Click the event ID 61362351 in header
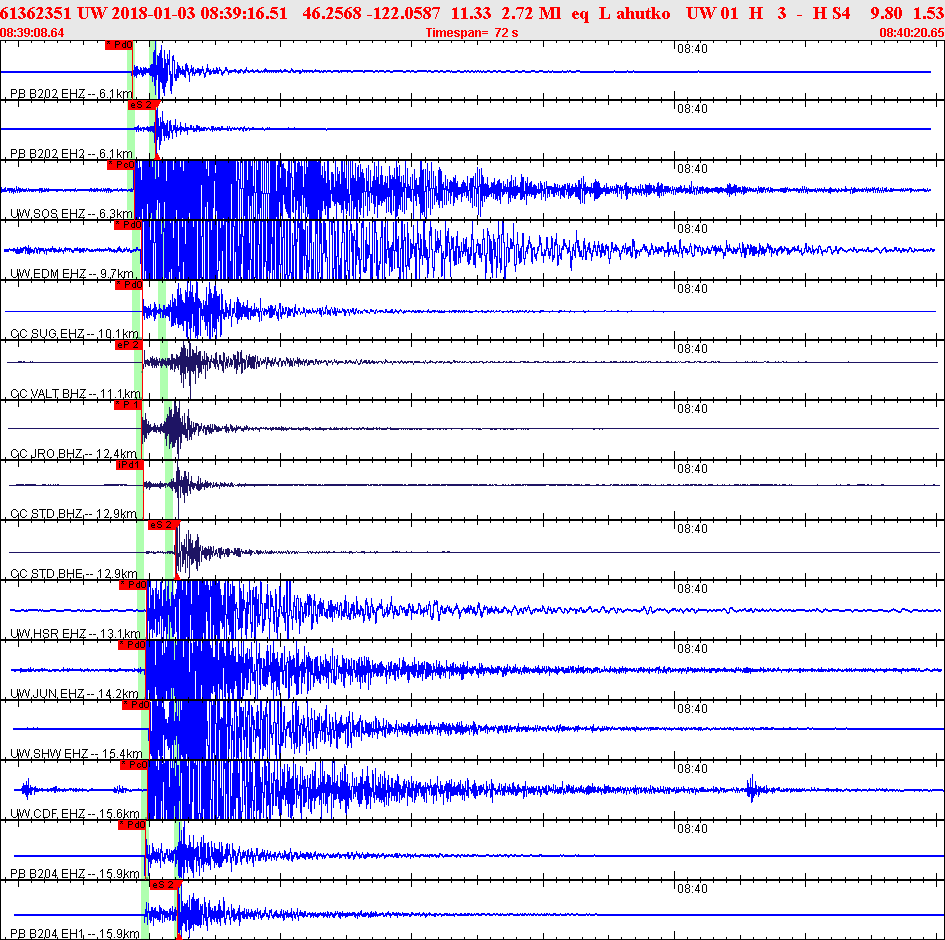Viewport: 945px width, 940px height. (x=36, y=13)
